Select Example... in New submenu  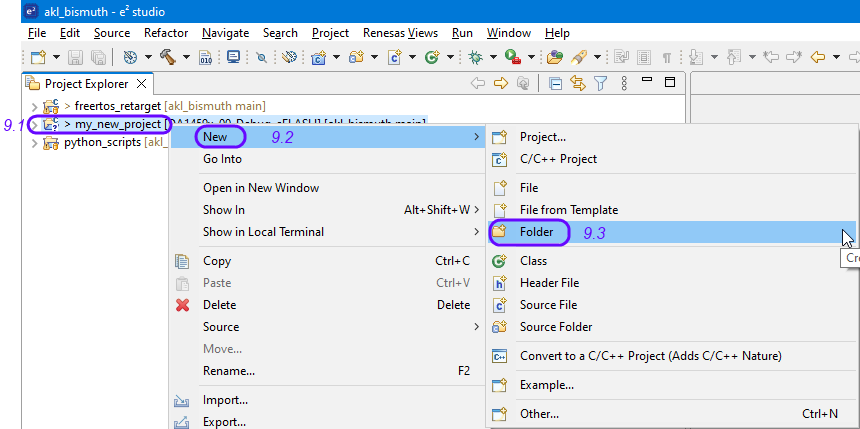(x=671, y=385)
